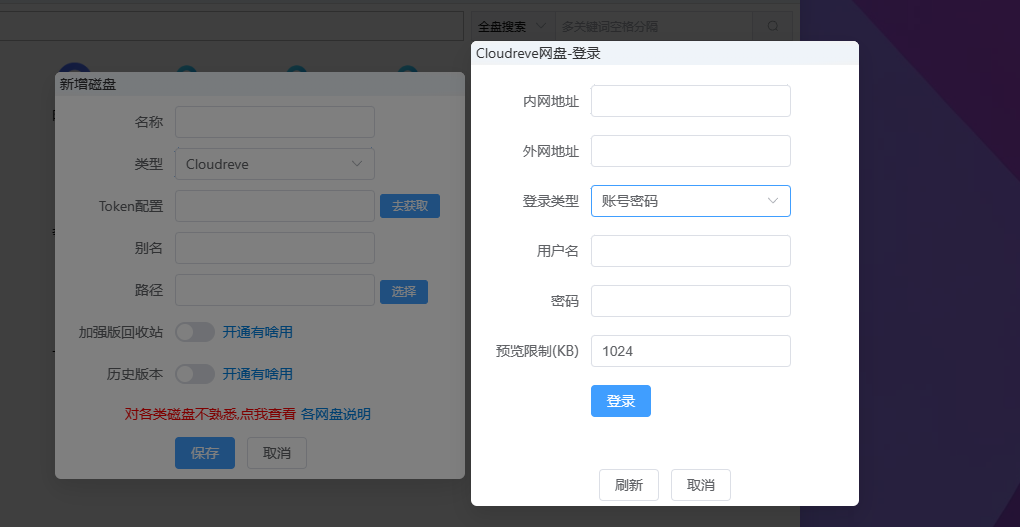Click the 刷新 button in login dialog

tap(629, 485)
